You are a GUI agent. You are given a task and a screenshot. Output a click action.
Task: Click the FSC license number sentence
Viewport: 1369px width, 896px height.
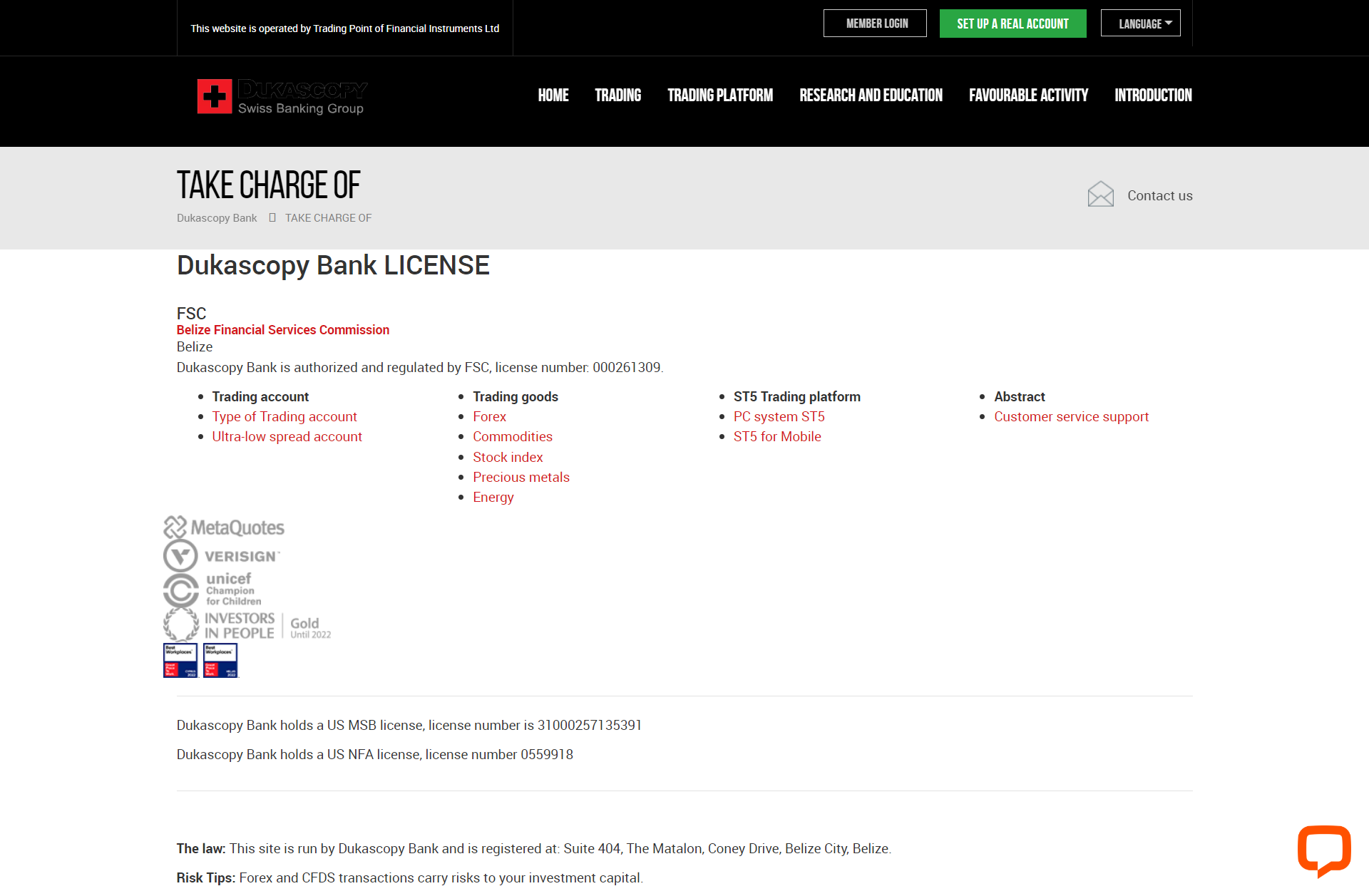click(420, 367)
